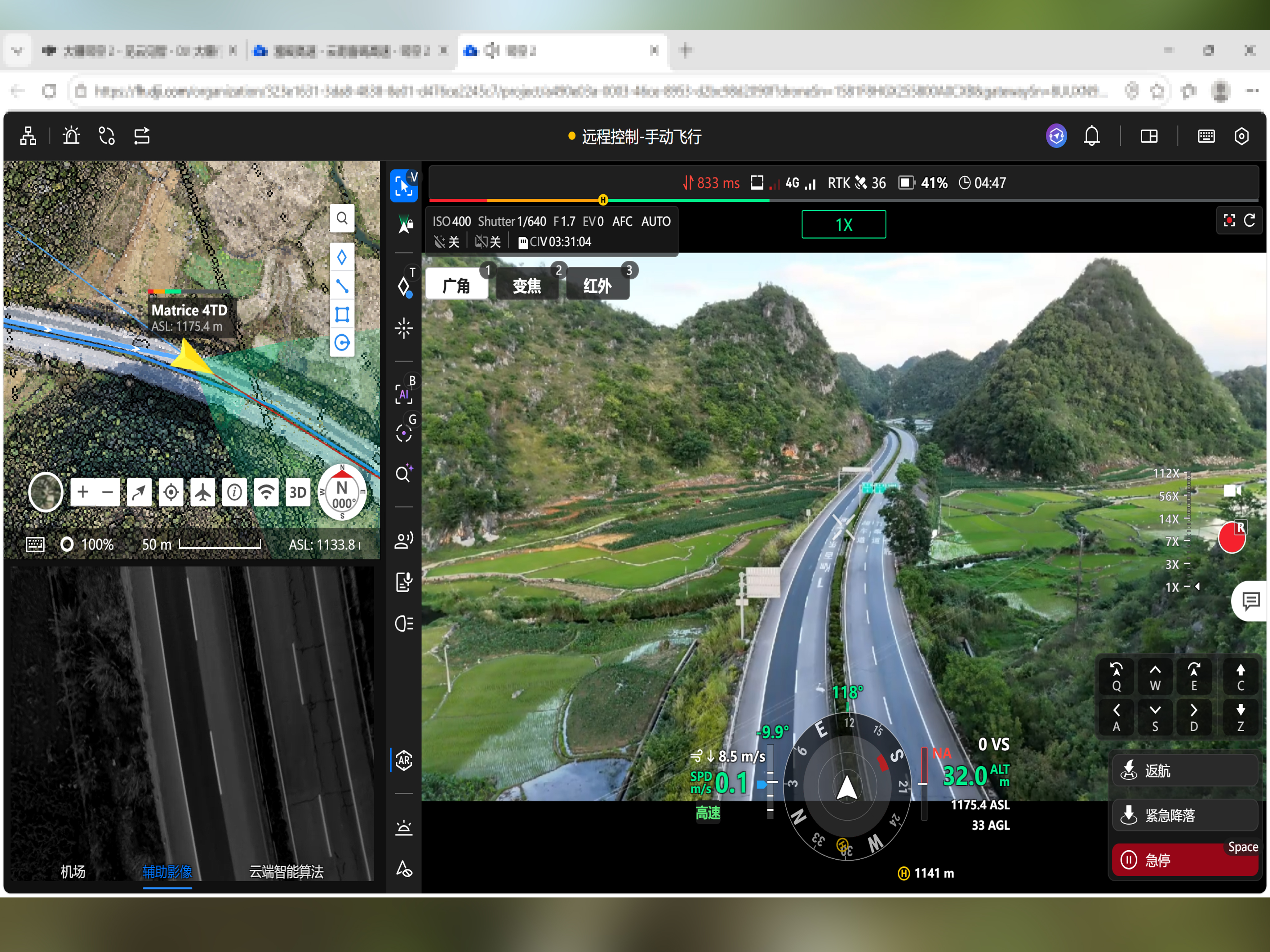Switch to the 广角 wide camera tab
The height and width of the screenshot is (952, 1270).
456,285
